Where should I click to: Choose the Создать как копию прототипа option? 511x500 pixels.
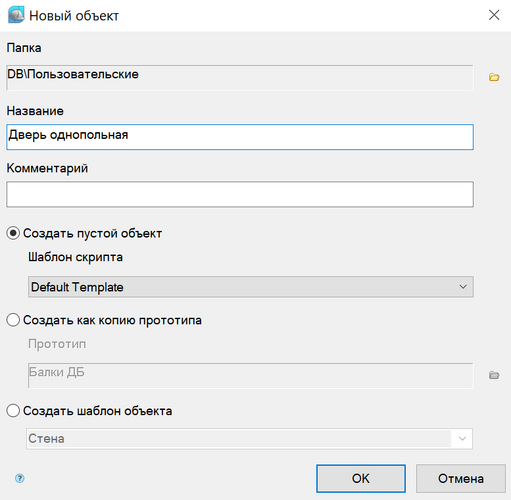point(13,320)
